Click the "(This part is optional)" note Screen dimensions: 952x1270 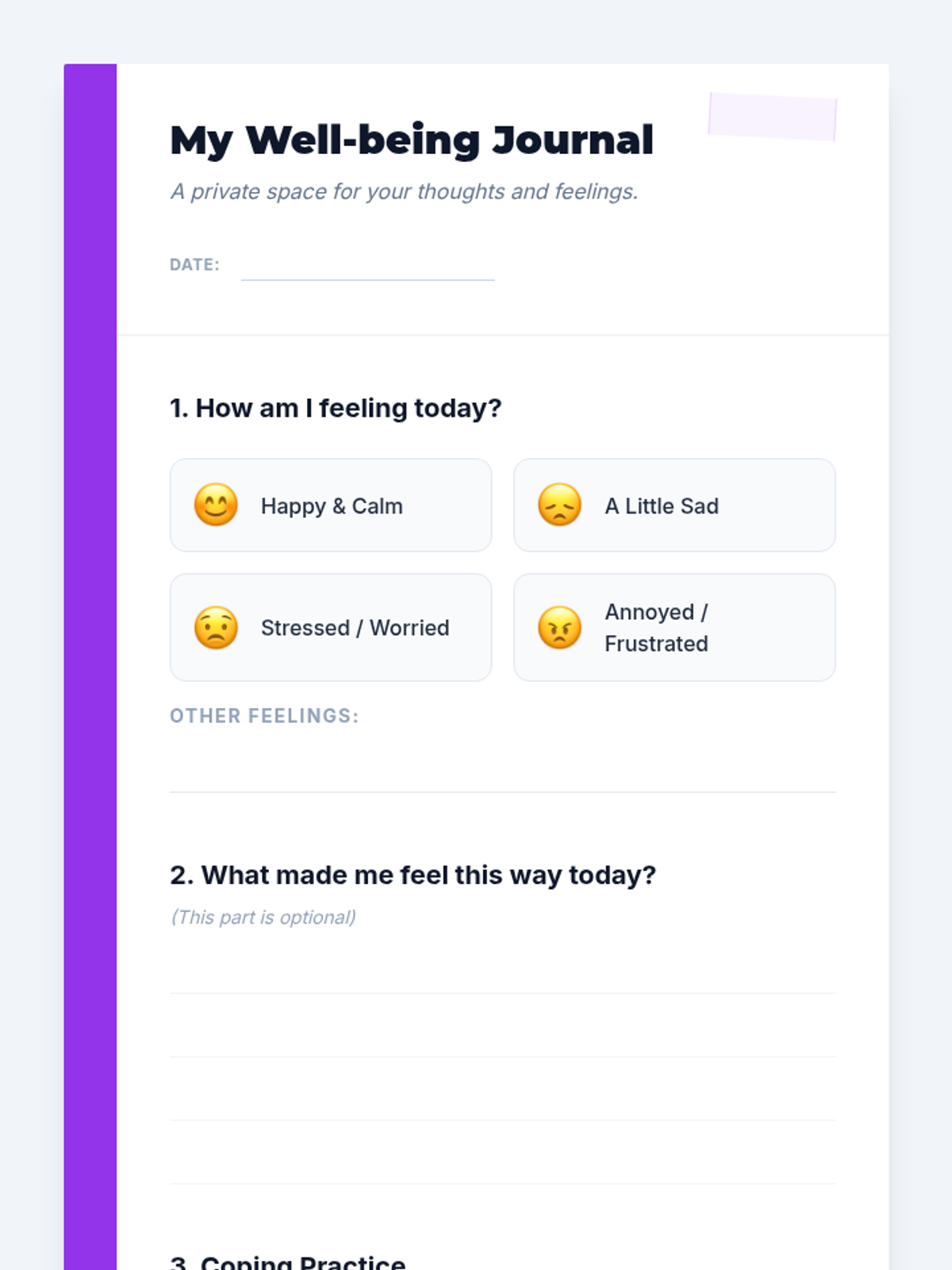pyautogui.click(x=263, y=918)
